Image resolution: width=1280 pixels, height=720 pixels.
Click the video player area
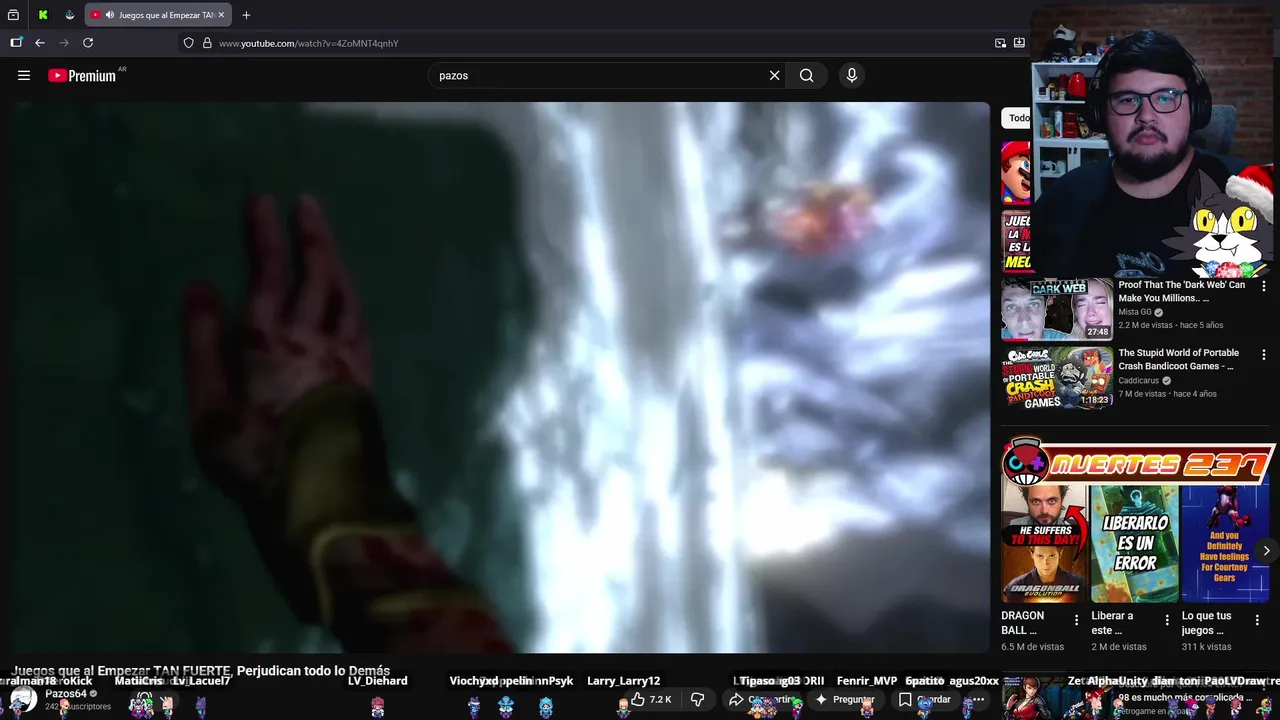[501, 377]
